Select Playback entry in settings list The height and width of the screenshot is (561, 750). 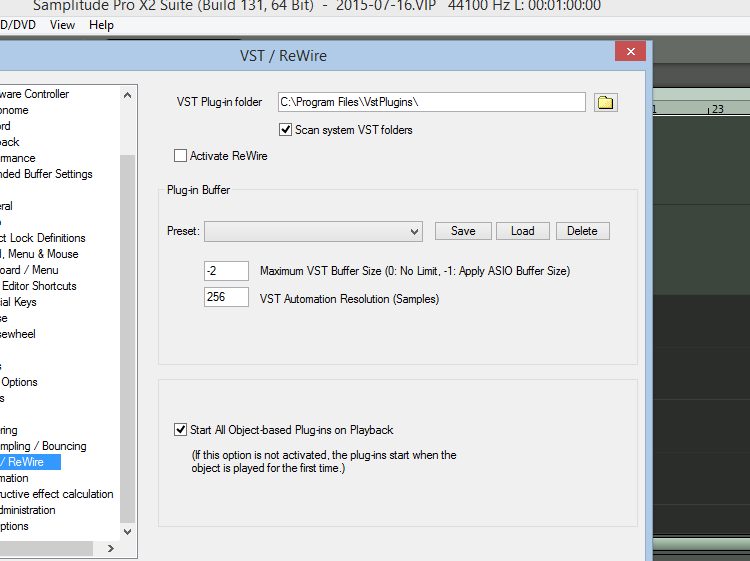point(10,142)
